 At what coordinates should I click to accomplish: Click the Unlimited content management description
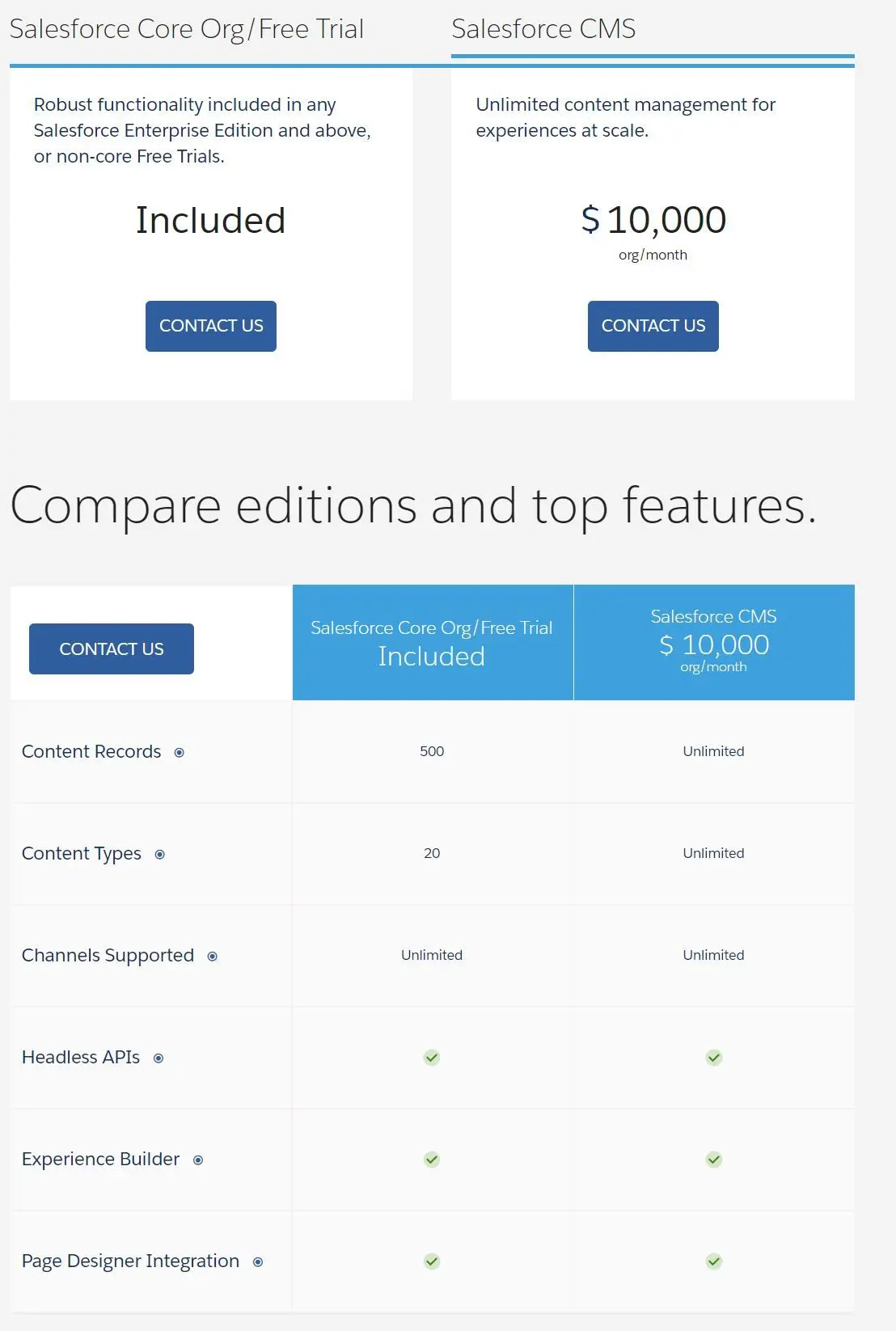625,117
